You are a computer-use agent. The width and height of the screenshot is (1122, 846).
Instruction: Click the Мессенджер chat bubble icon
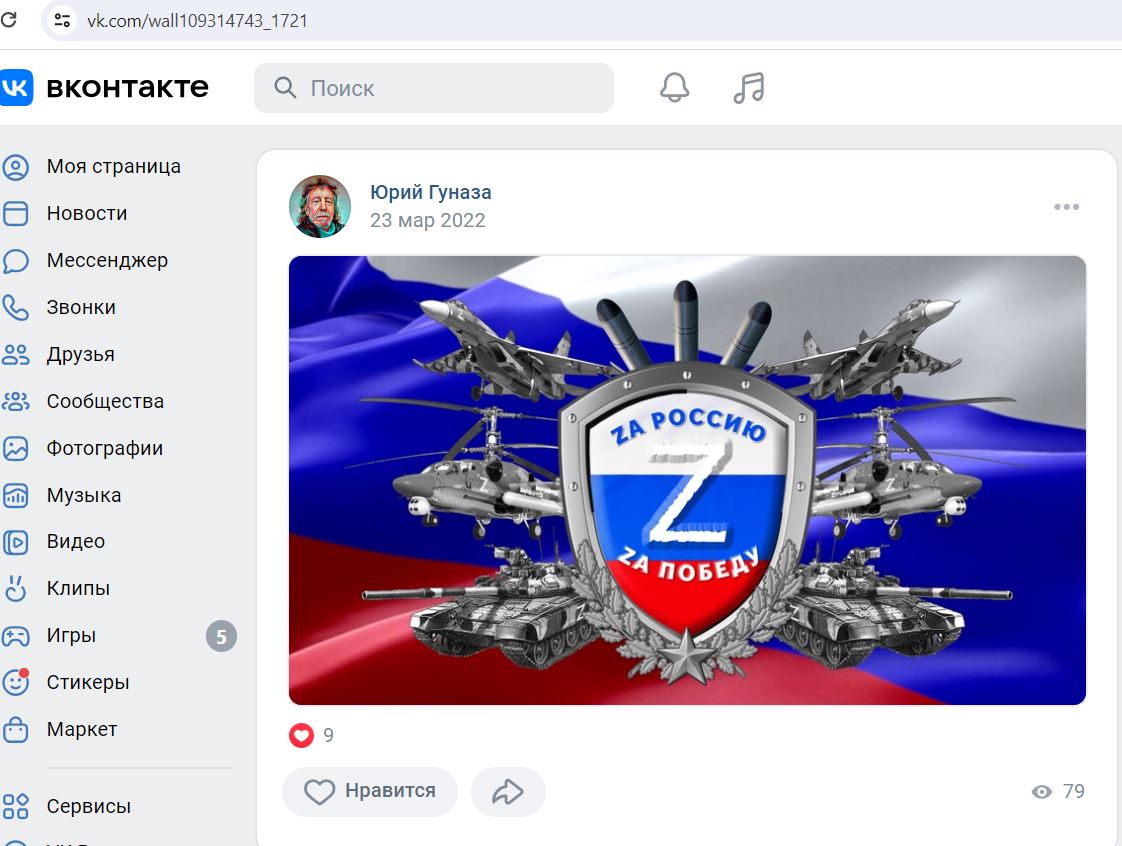pos(15,261)
